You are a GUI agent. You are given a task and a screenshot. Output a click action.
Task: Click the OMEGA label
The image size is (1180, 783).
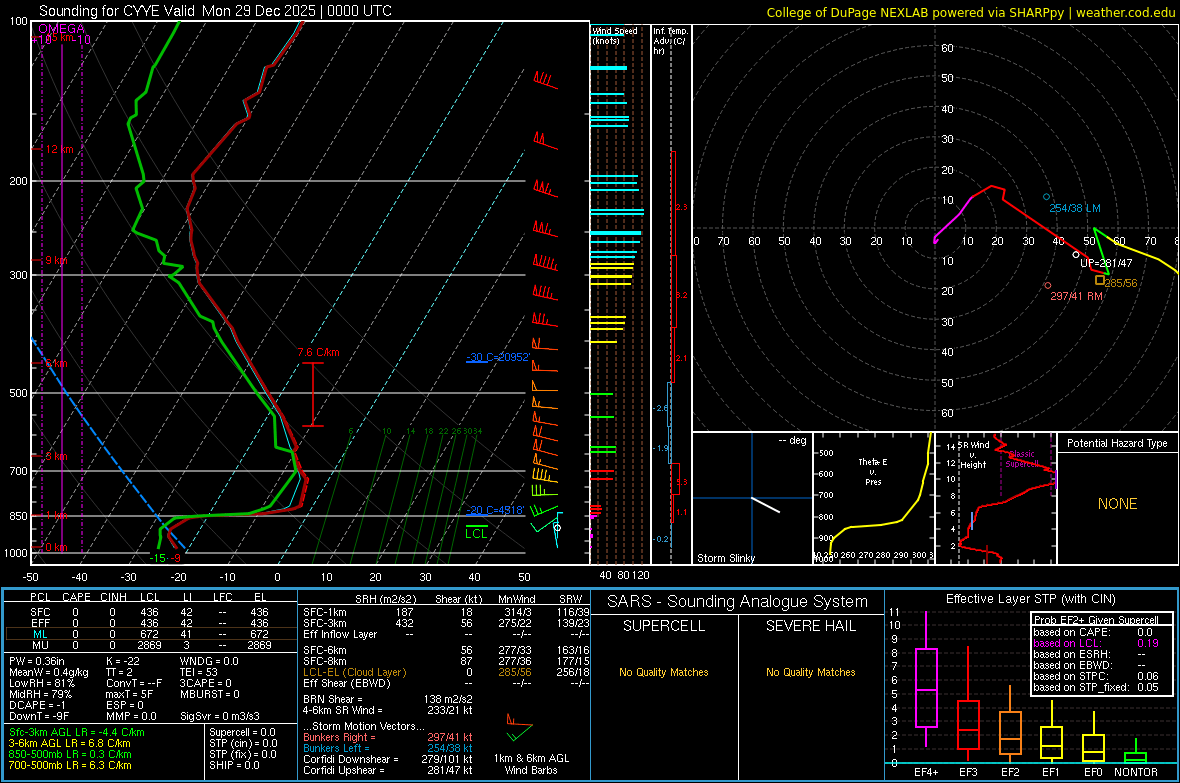(62, 29)
